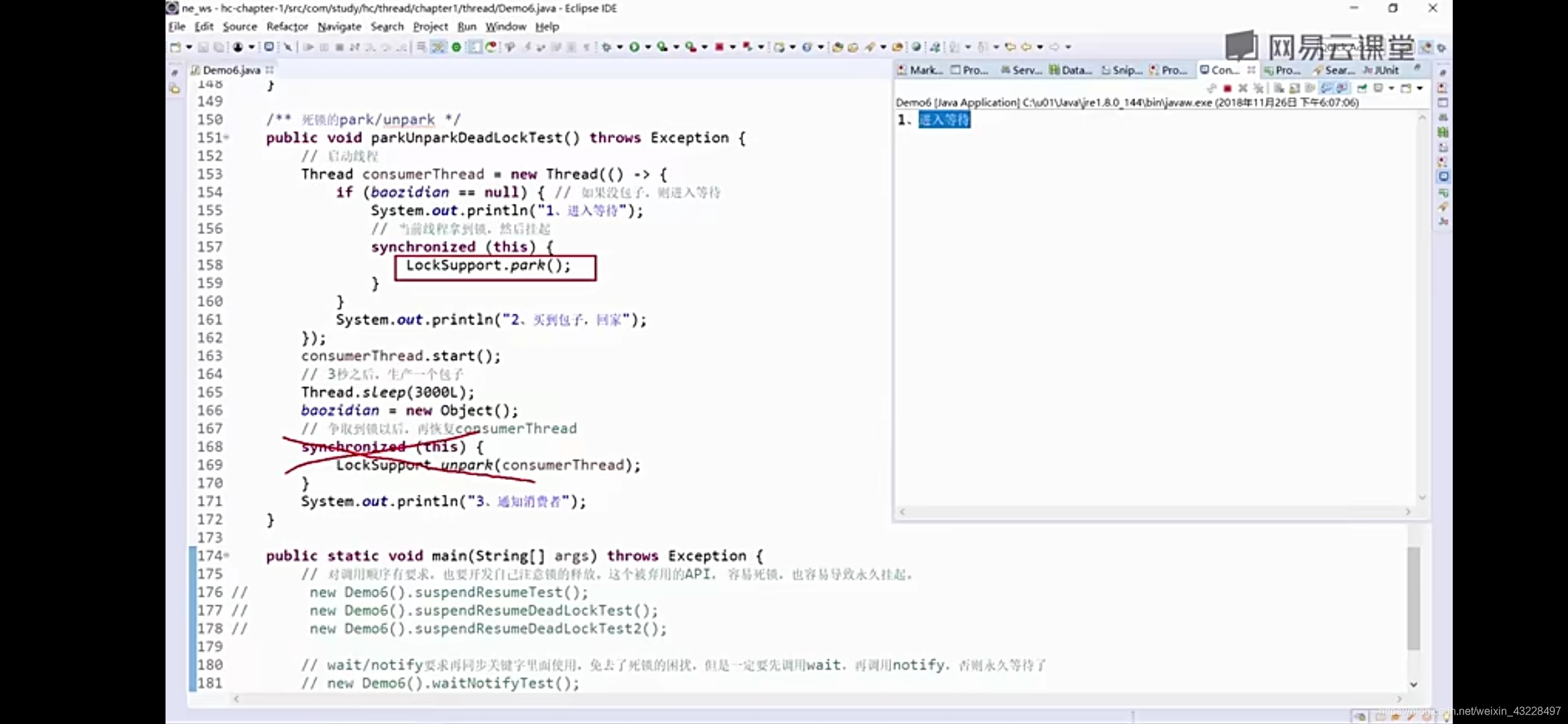
Task: Click the Last Edit Location arrow icon
Action: coord(1010,47)
